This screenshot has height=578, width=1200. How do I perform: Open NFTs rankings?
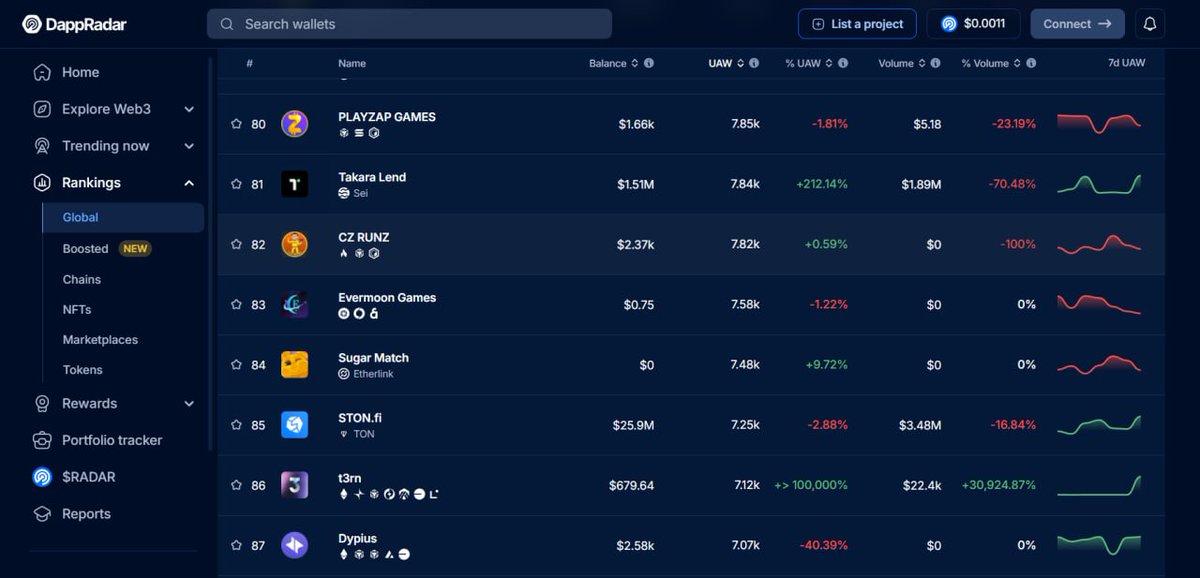pos(77,310)
